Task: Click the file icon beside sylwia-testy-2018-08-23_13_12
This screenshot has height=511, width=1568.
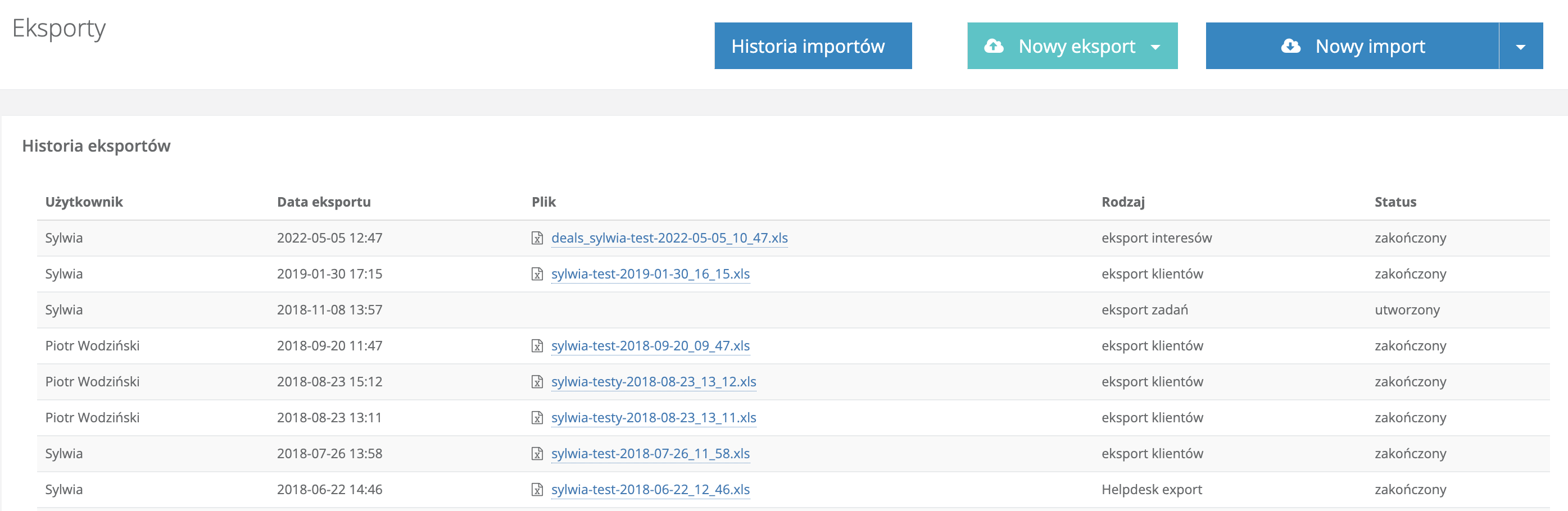Action: pos(537,381)
